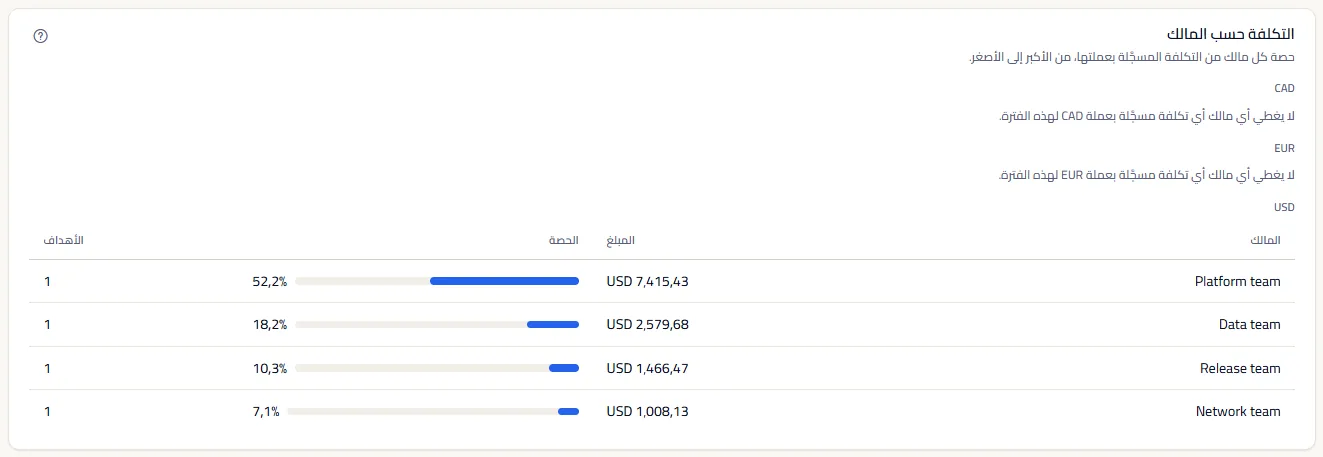
Task: Click the التكلفة حسب المالك card title
Action: click(1237, 34)
